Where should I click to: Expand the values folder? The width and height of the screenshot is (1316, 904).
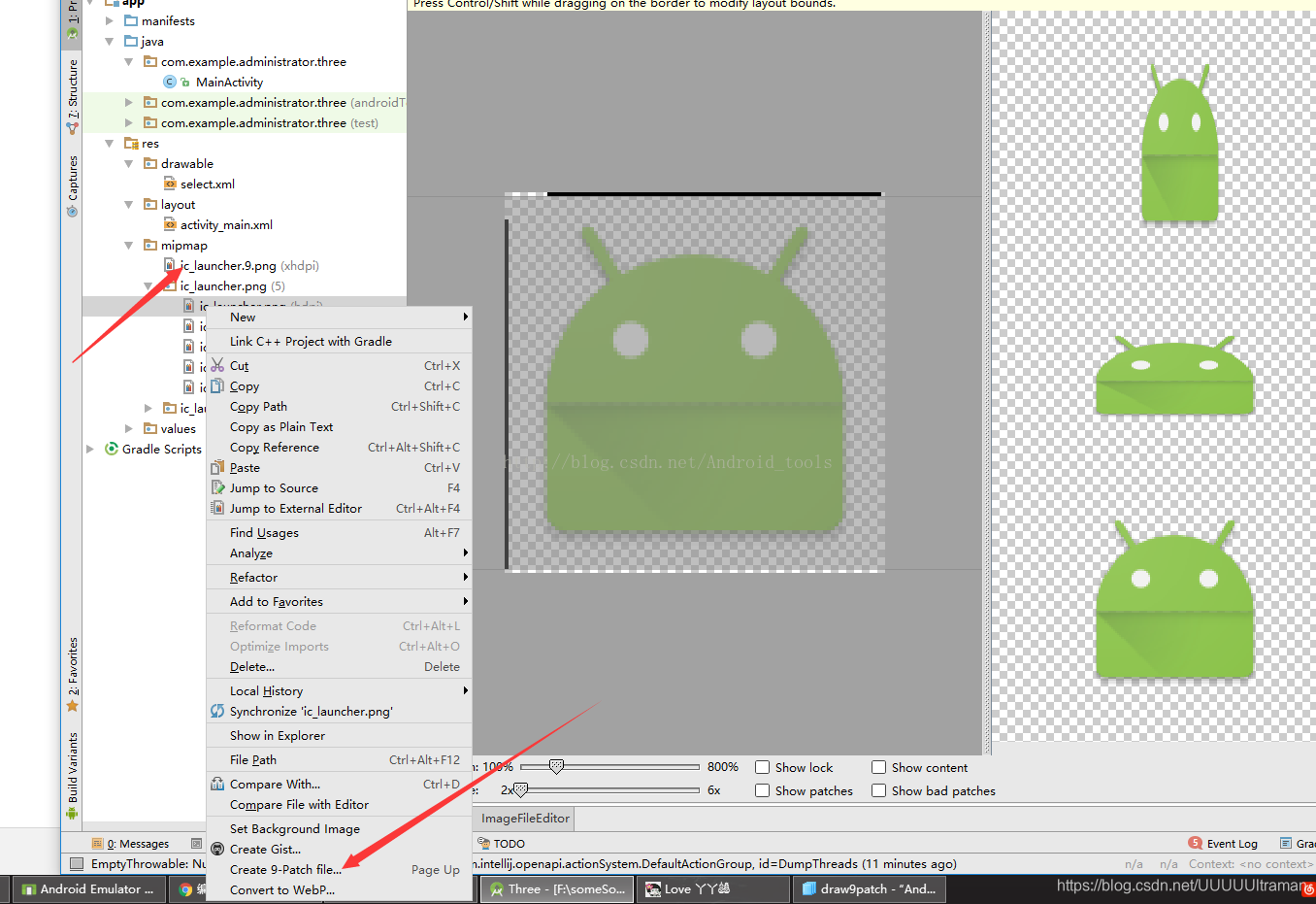(x=129, y=428)
